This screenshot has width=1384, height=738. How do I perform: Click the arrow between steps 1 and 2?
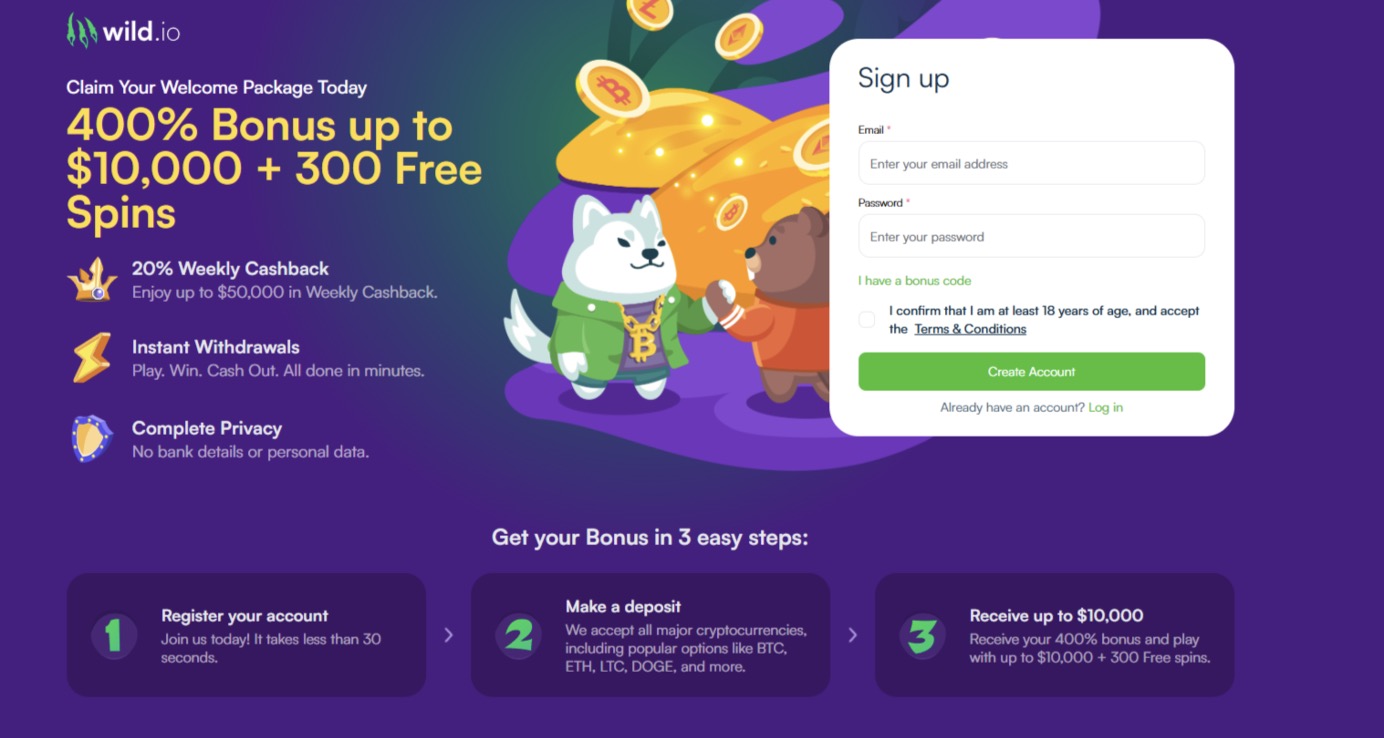[x=448, y=635]
